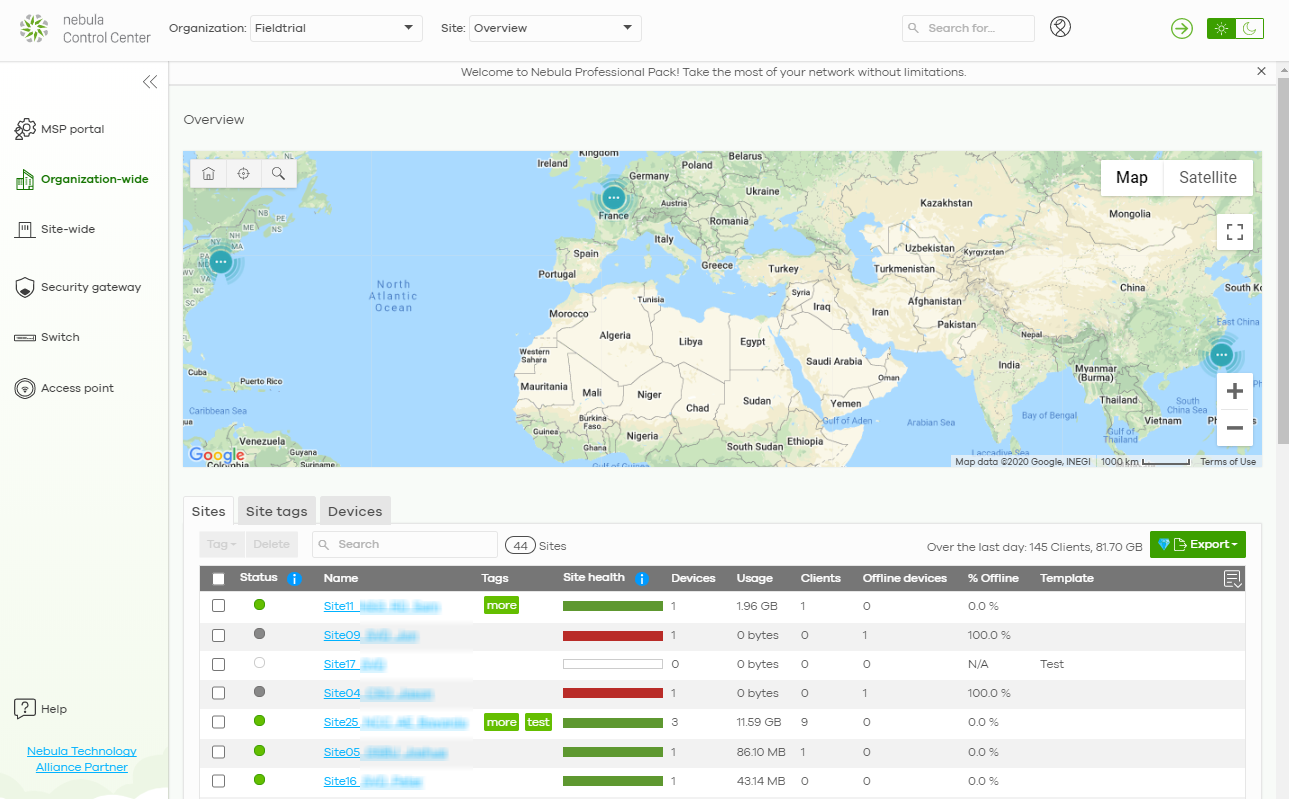Check the Site04 row checkbox
The height and width of the screenshot is (799, 1289).
coord(219,693)
